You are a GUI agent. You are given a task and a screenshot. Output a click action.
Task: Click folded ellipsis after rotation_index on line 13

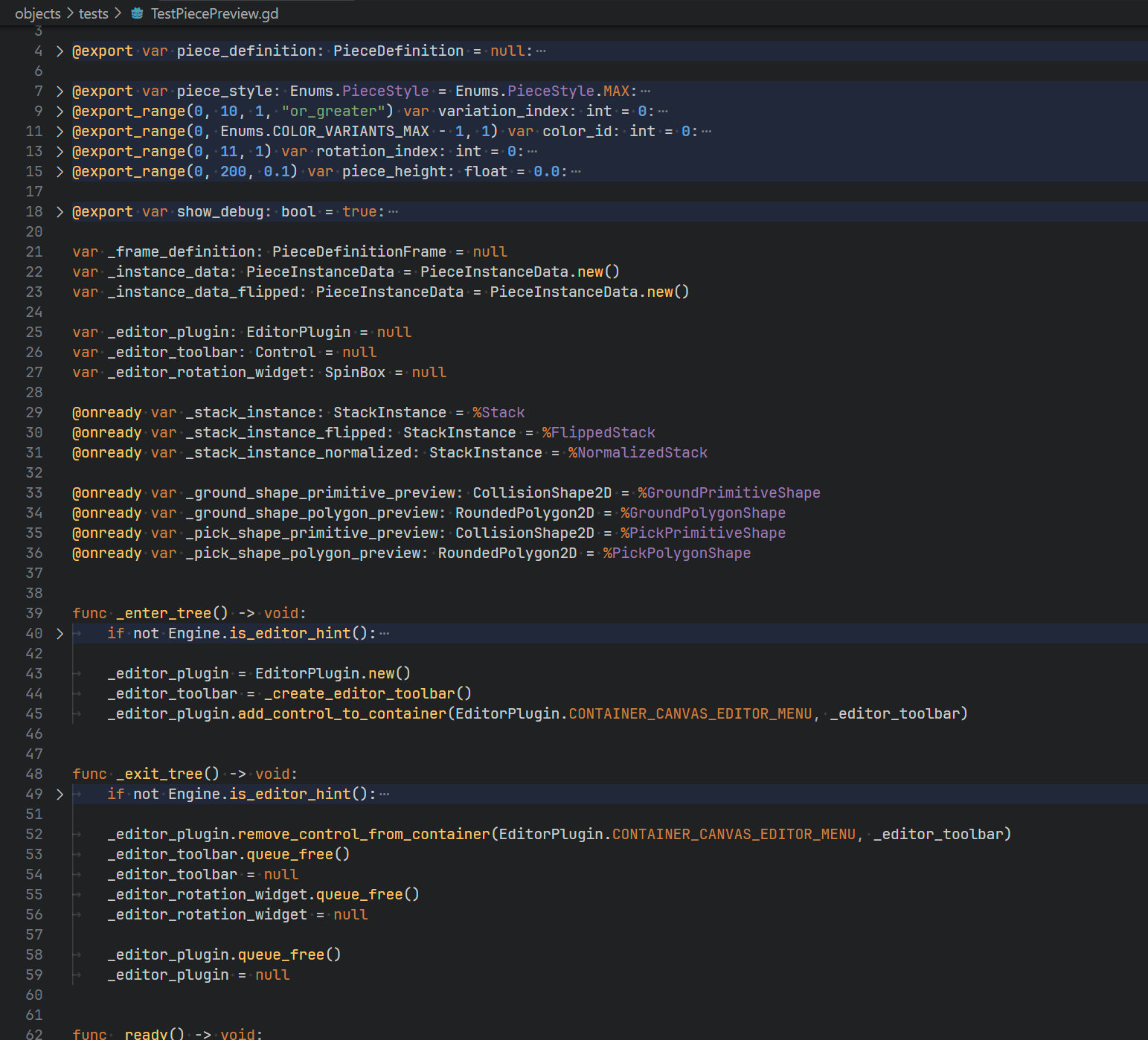tap(532, 152)
